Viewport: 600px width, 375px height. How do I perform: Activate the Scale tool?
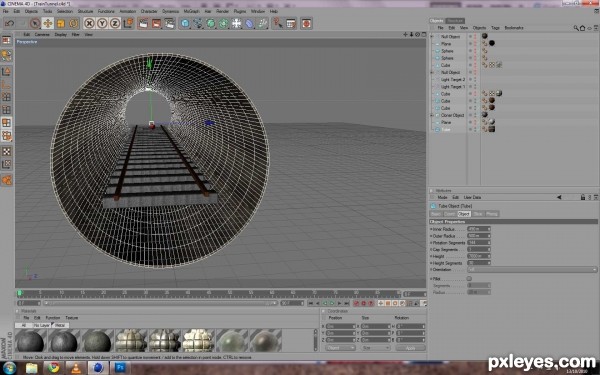pos(60,23)
